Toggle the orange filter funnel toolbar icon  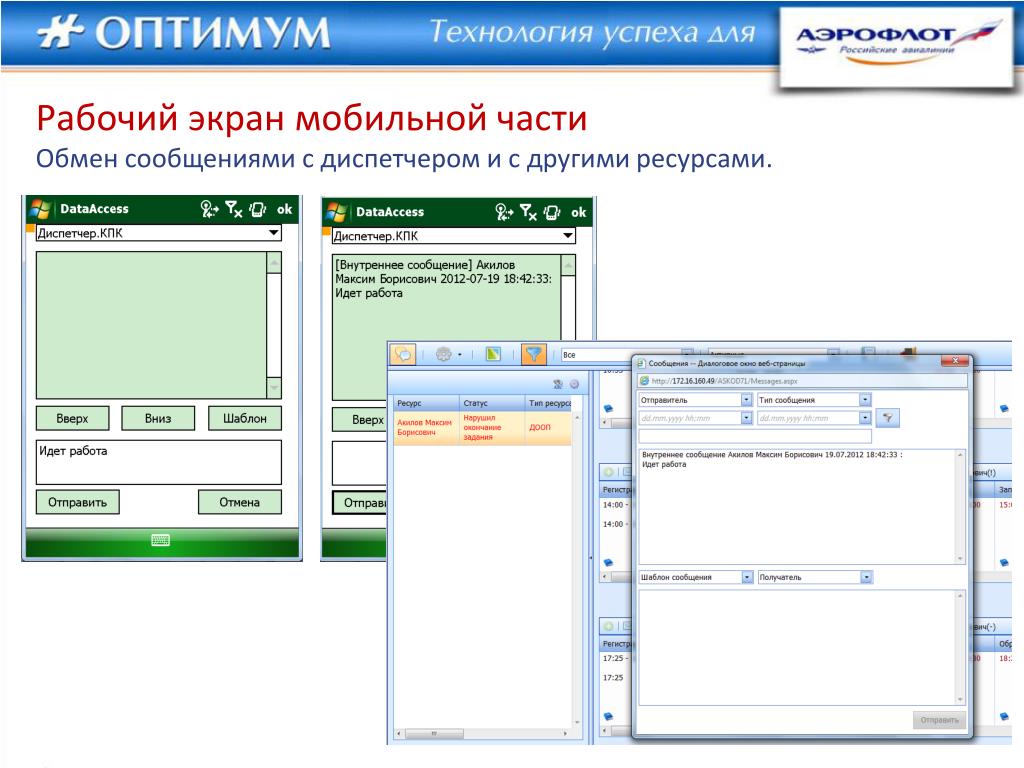[x=534, y=354]
